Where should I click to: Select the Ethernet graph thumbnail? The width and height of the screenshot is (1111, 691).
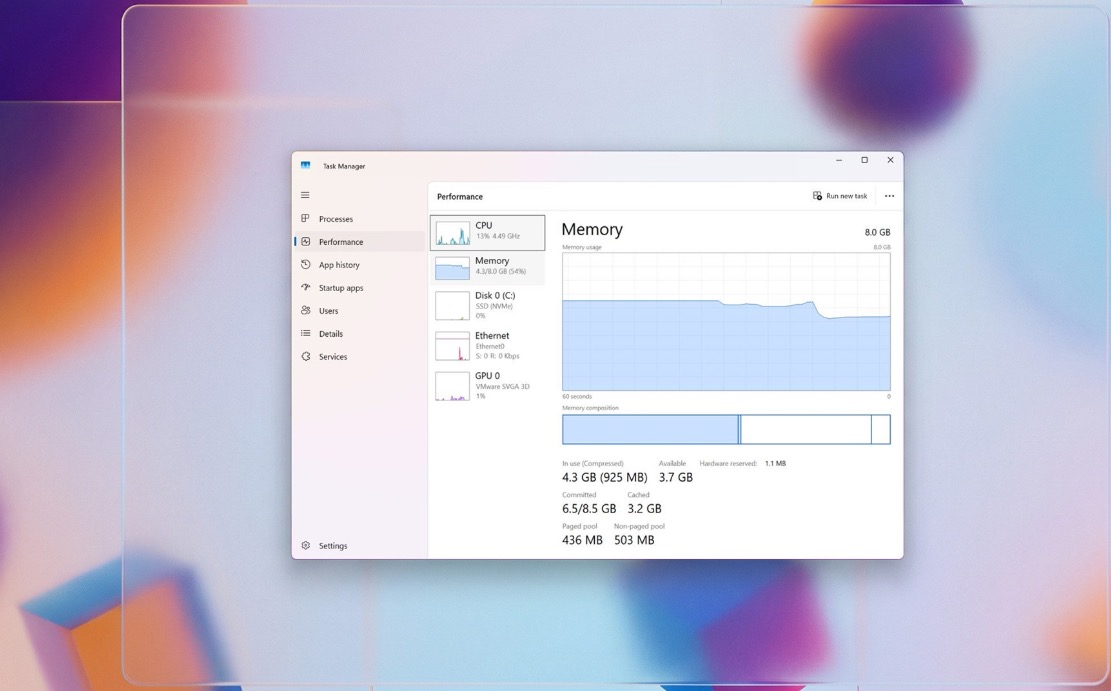(x=452, y=346)
